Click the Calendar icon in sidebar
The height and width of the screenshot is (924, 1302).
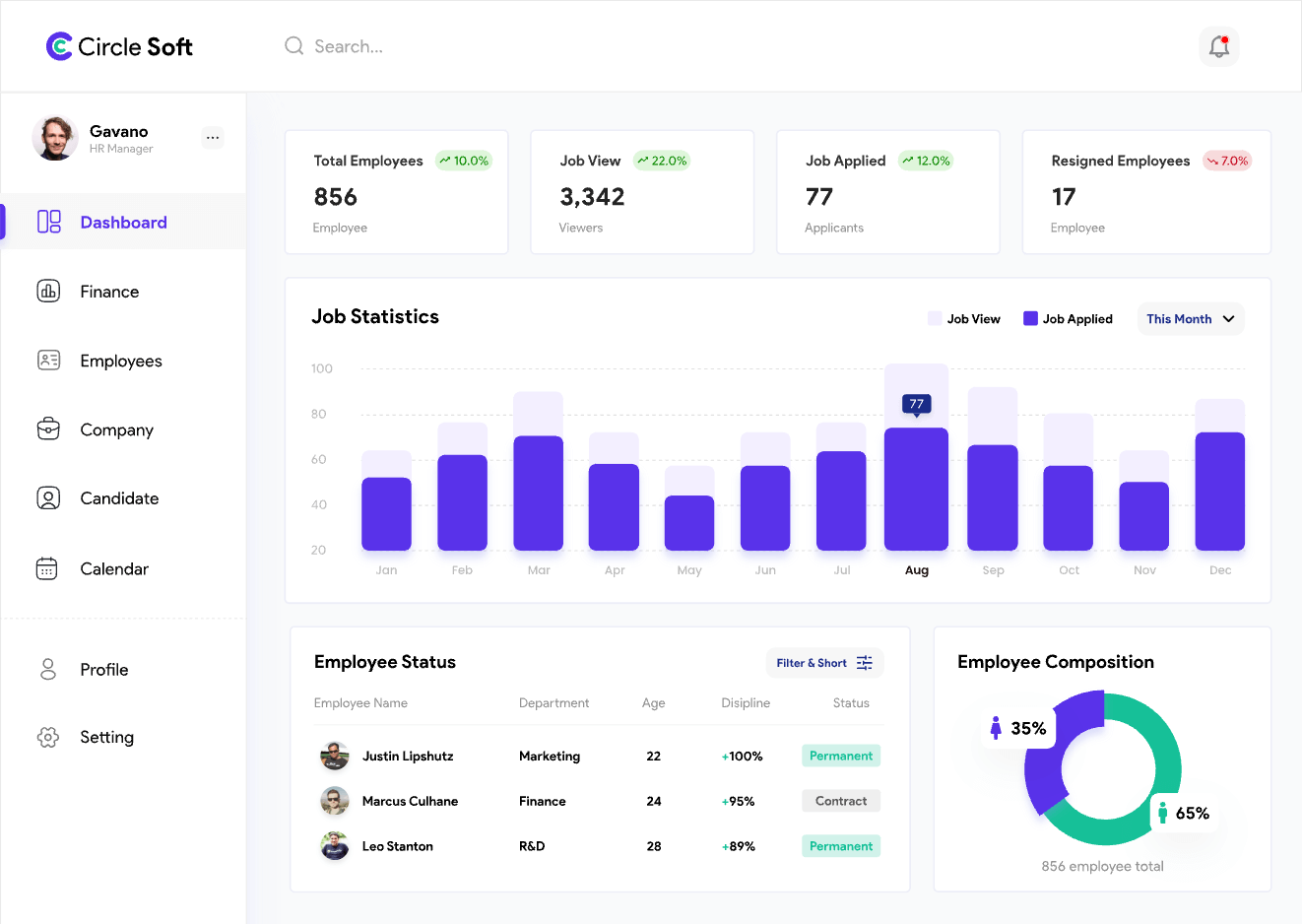[47, 568]
